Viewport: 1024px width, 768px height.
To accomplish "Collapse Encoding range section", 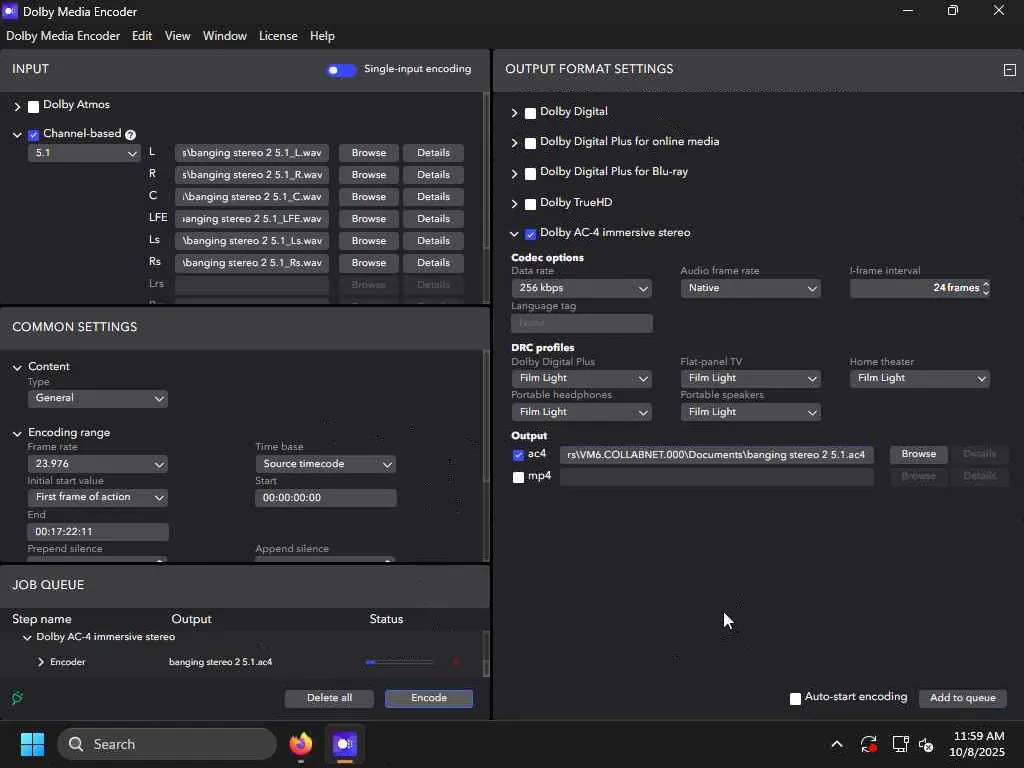I will pos(18,433).
